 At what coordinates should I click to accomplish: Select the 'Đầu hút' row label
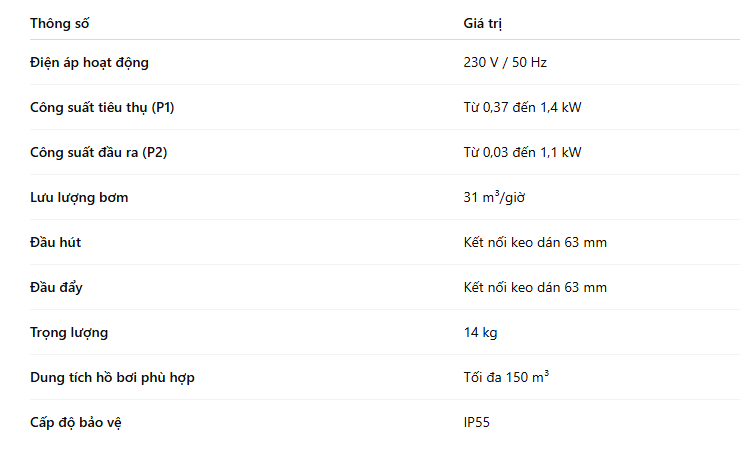56,242
